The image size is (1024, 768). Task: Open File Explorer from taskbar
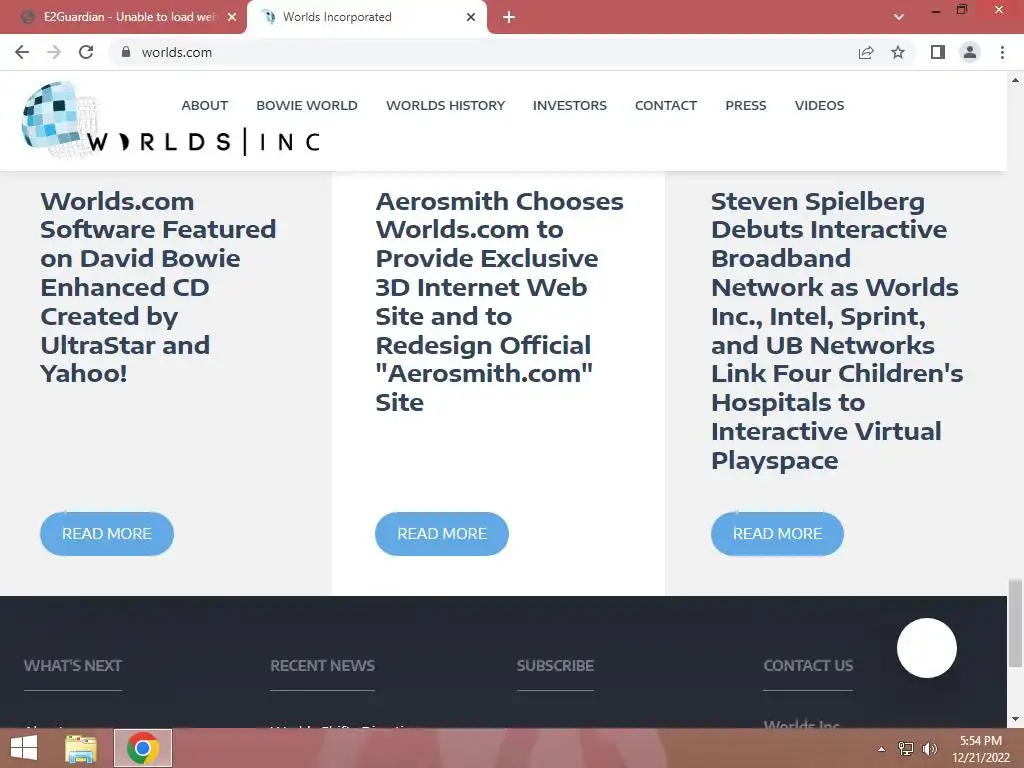click(81, 748)
